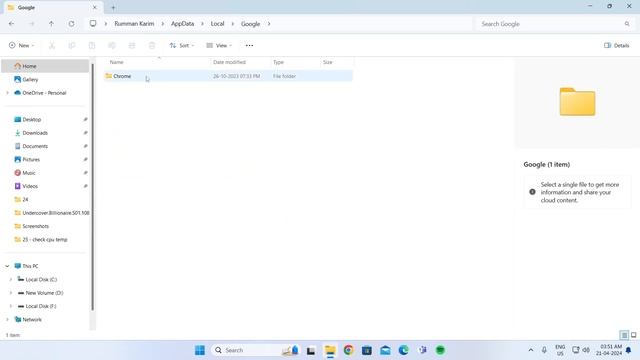This screenshot has width=640, height=360.
Task: Open the See more ellipsis menu
Action: (x=249, y=45)
